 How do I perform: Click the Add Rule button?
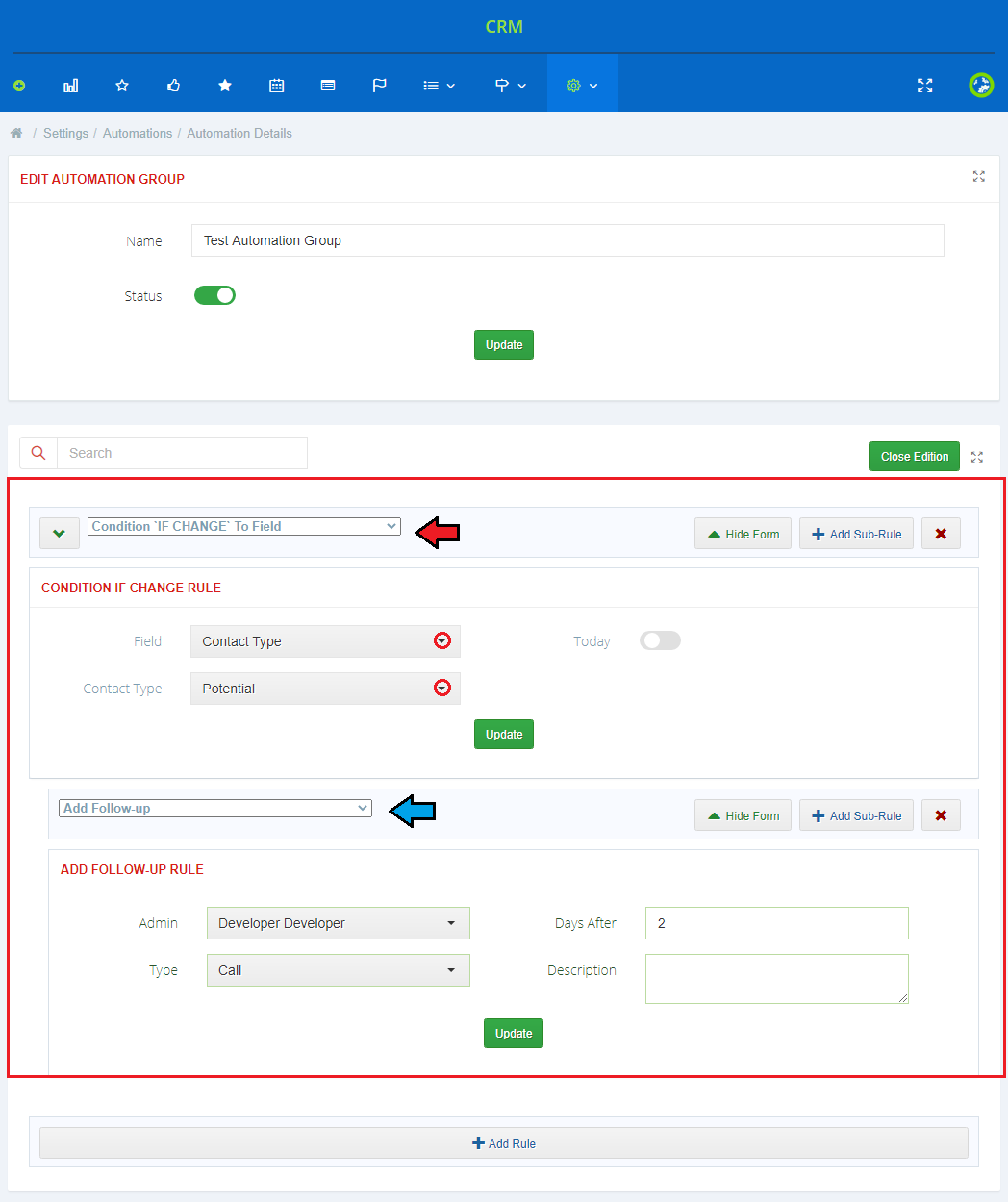tap(504, 1143)
